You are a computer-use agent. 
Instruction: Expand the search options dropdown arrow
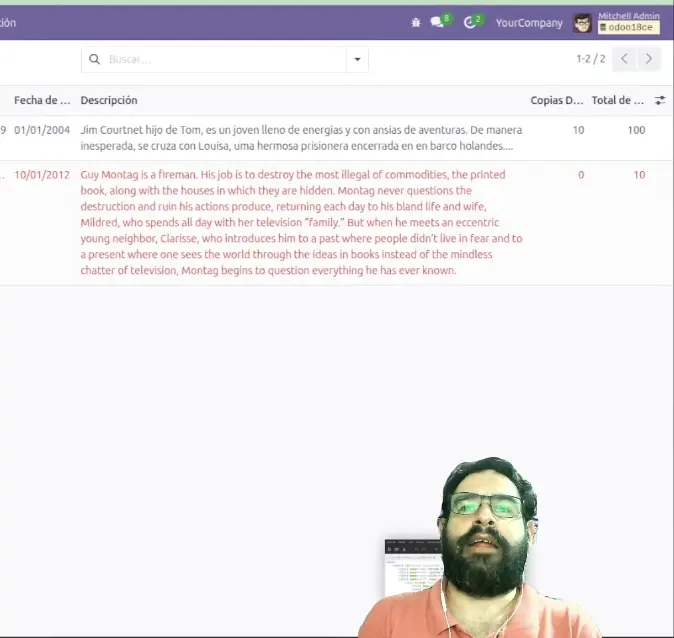click(357, 60)
